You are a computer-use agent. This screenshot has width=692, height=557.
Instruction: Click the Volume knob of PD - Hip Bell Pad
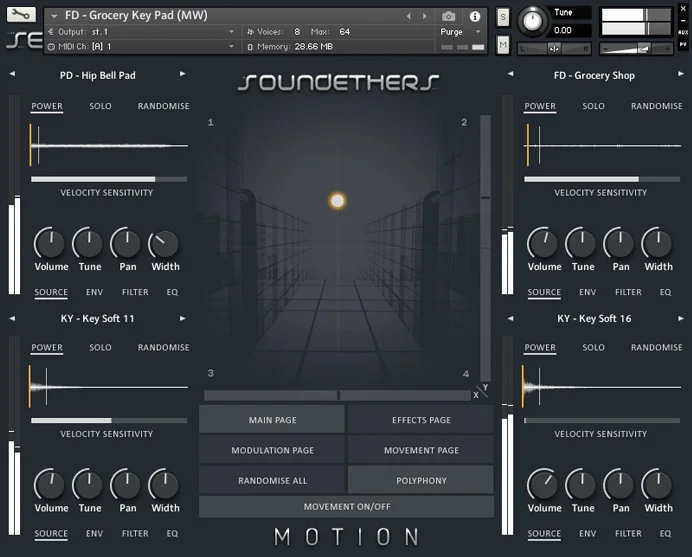pyautogui.click(x=49, y=243)
